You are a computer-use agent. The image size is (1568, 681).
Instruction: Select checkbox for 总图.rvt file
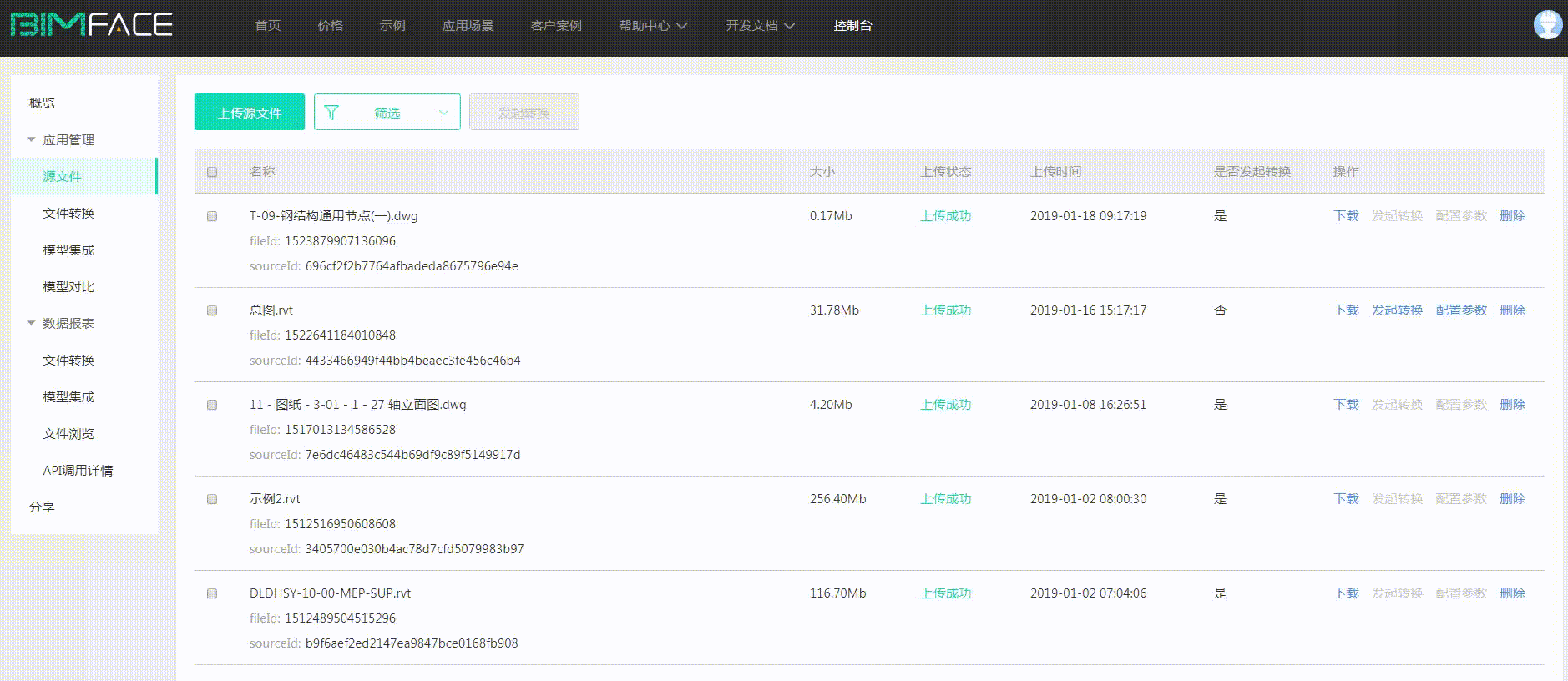click(x=212, y=310)
